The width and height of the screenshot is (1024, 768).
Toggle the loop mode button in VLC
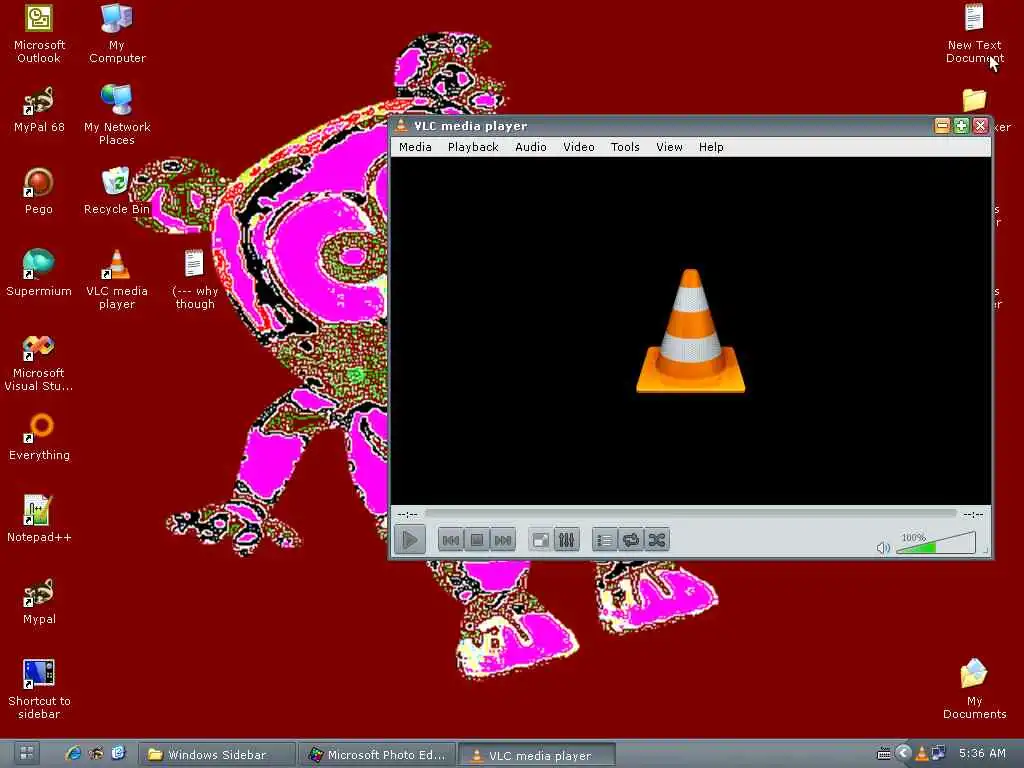[631, 540]
